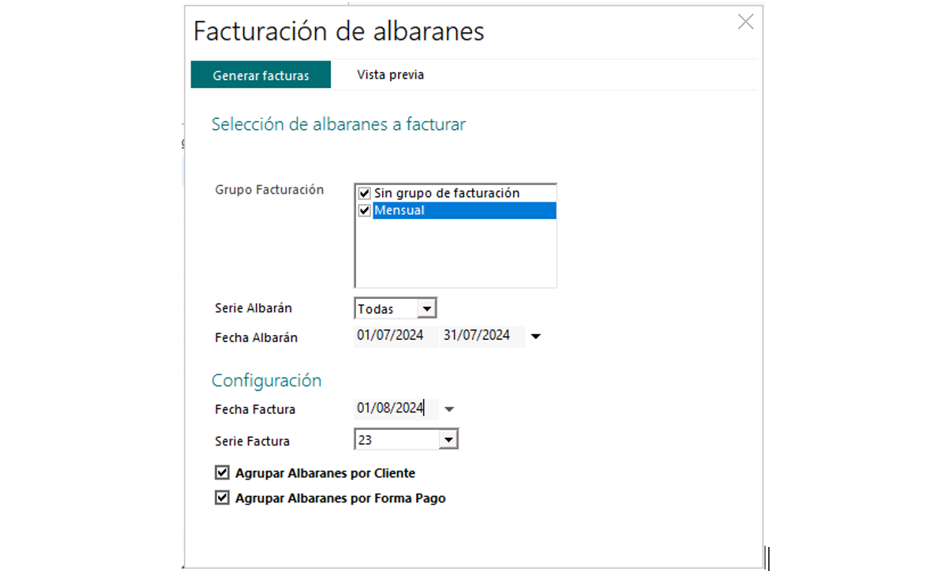Open the Serie Albarán dropdown arrow
Viewport: 927px width, 574px height.
[x=427, y=309]
